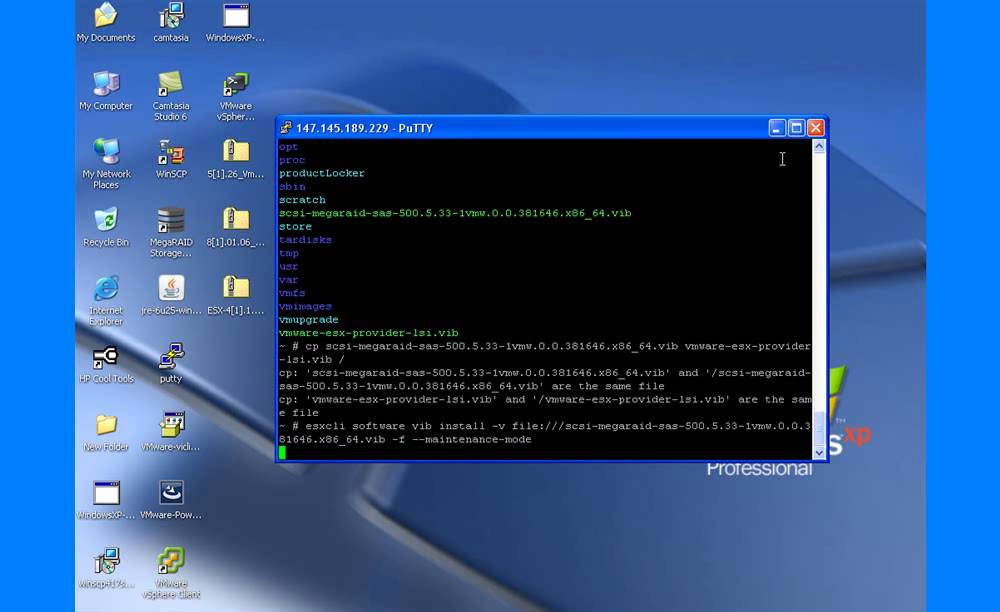
Task: Select WindowsXP icon in top row
Action: point(235,22)
